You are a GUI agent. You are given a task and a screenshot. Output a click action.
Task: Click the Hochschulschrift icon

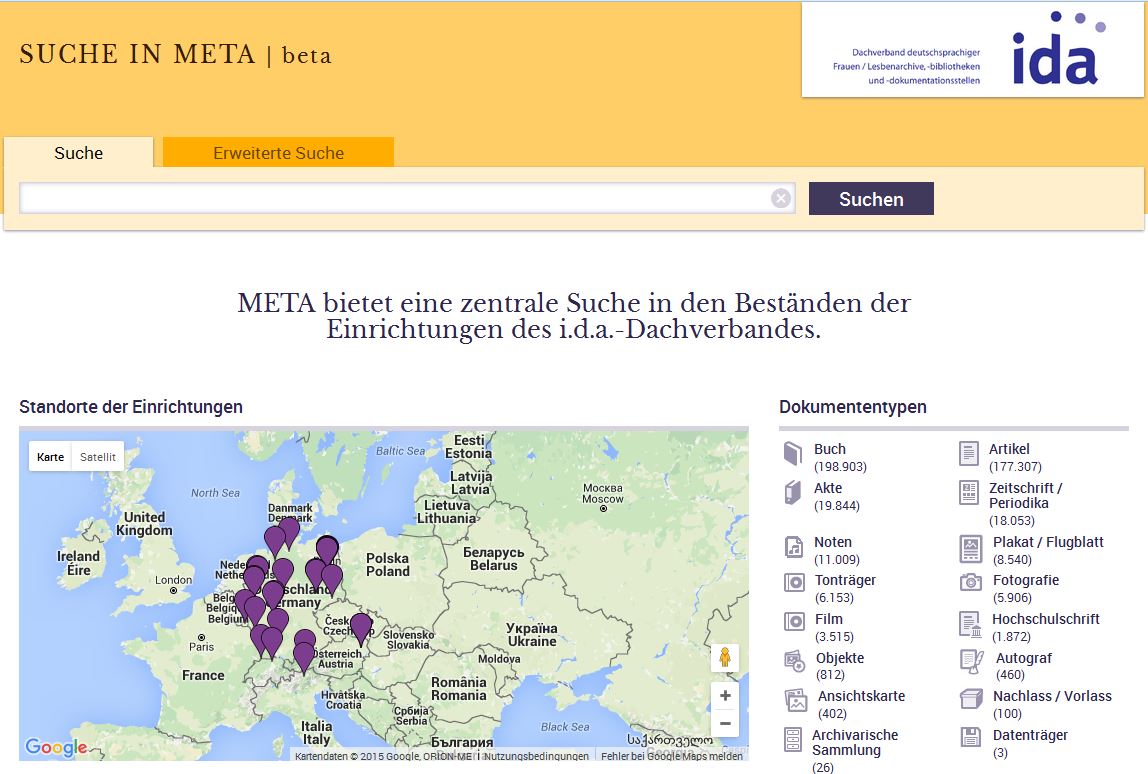click(970, 624)
